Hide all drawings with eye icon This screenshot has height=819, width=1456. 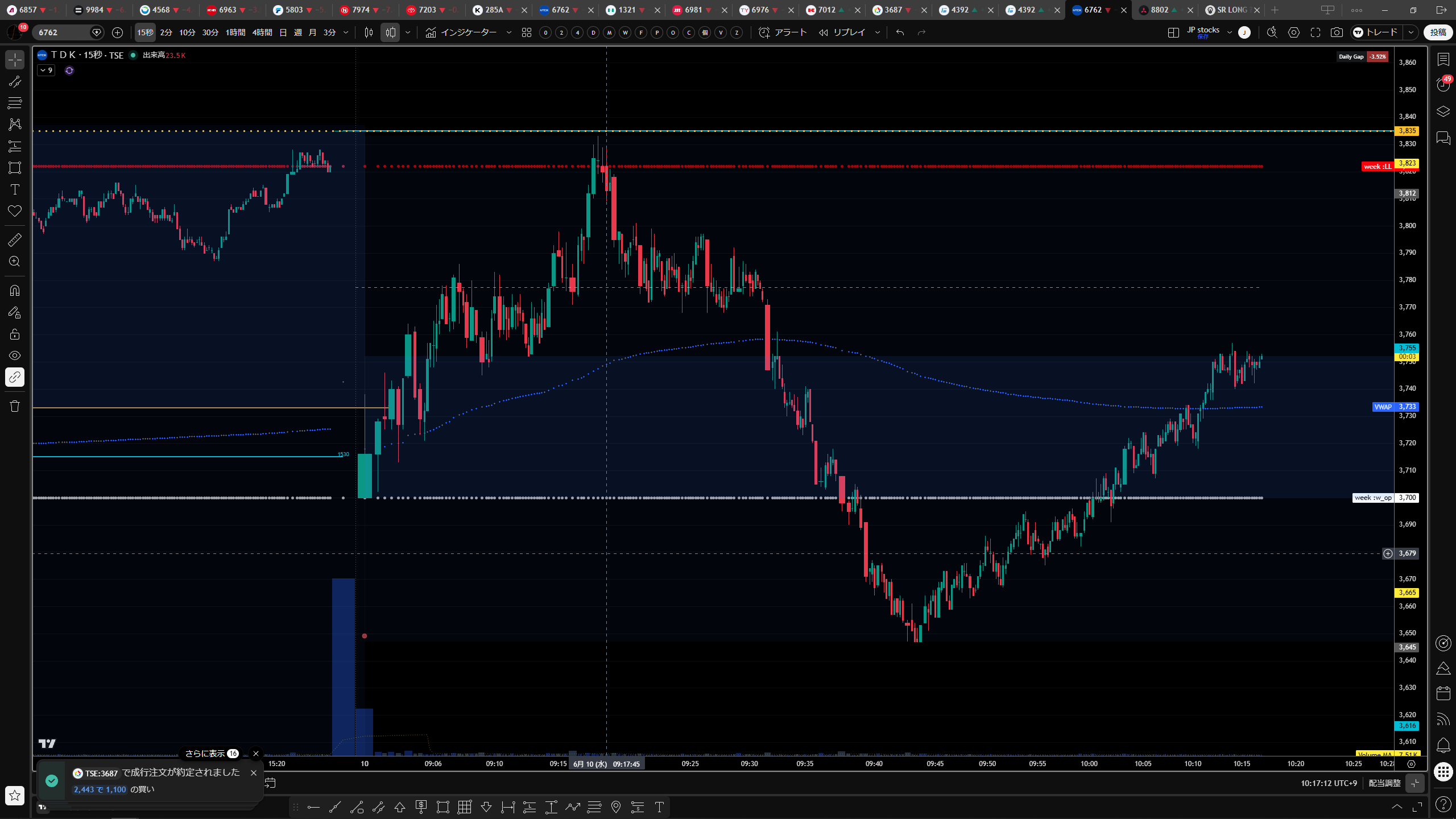pyautogui.click(x=15, y=355)
